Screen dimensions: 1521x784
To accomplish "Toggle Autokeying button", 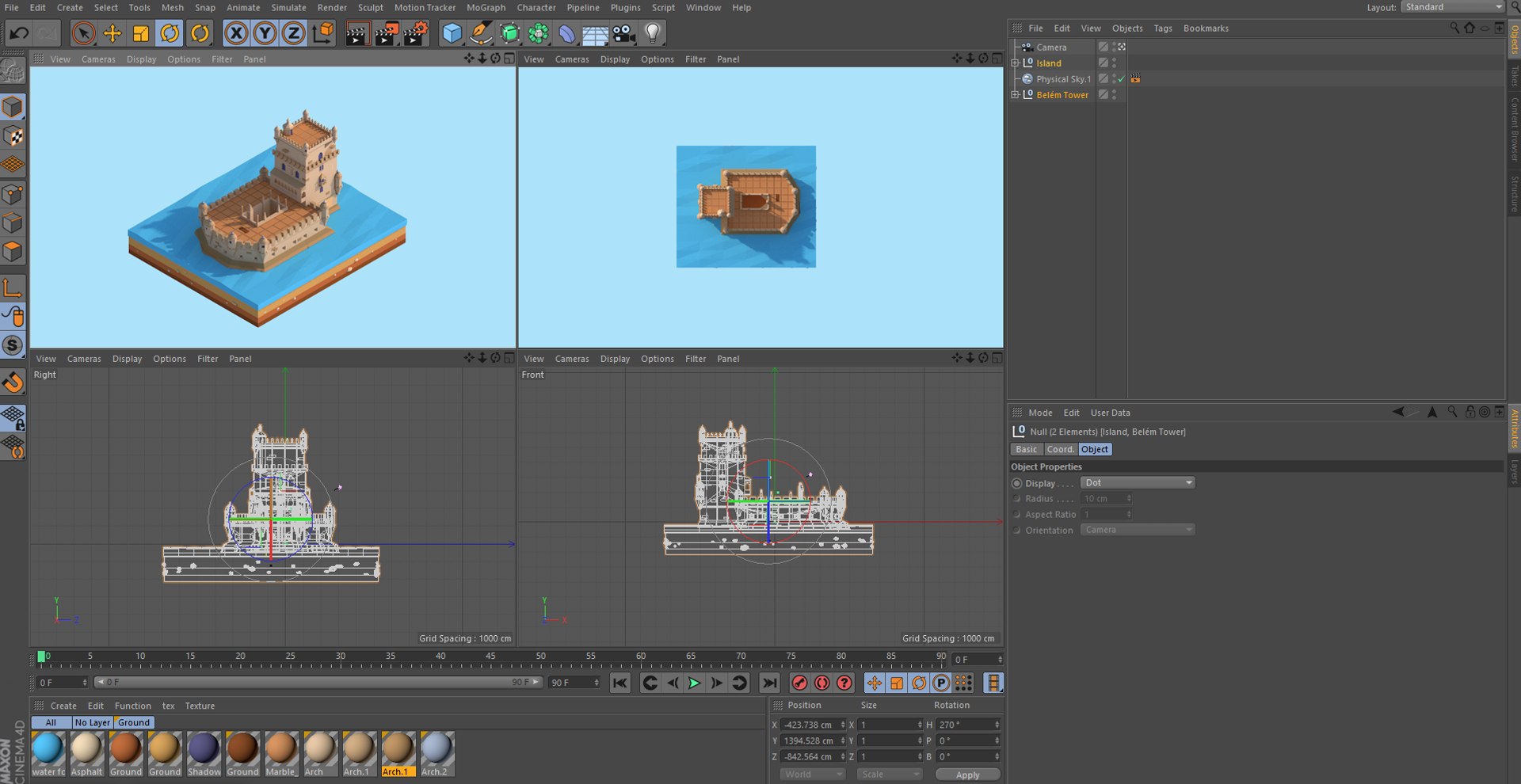I will [x=822, y=683].
